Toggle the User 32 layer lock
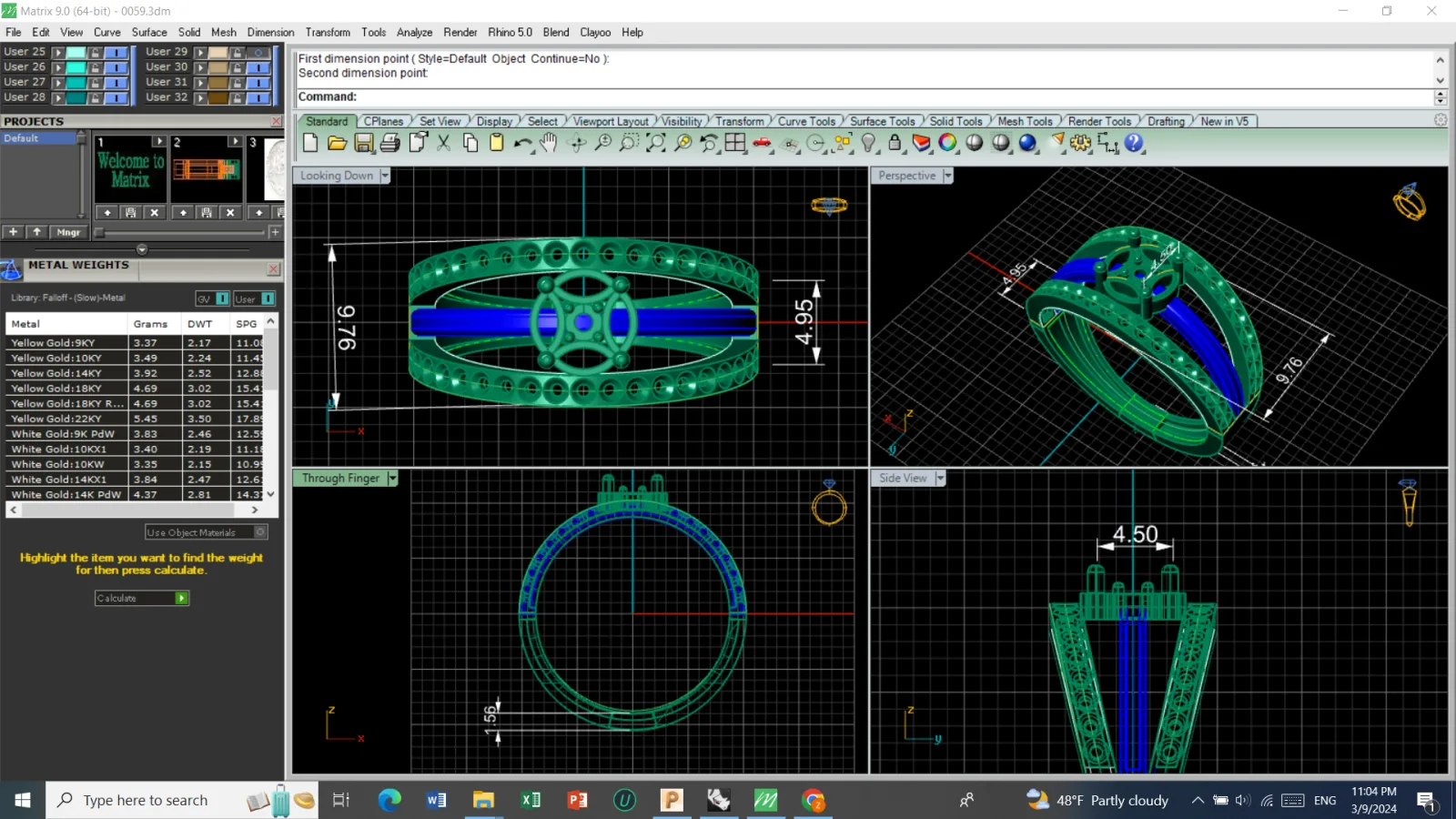1456x819 pixels. [x=238, y=97]
